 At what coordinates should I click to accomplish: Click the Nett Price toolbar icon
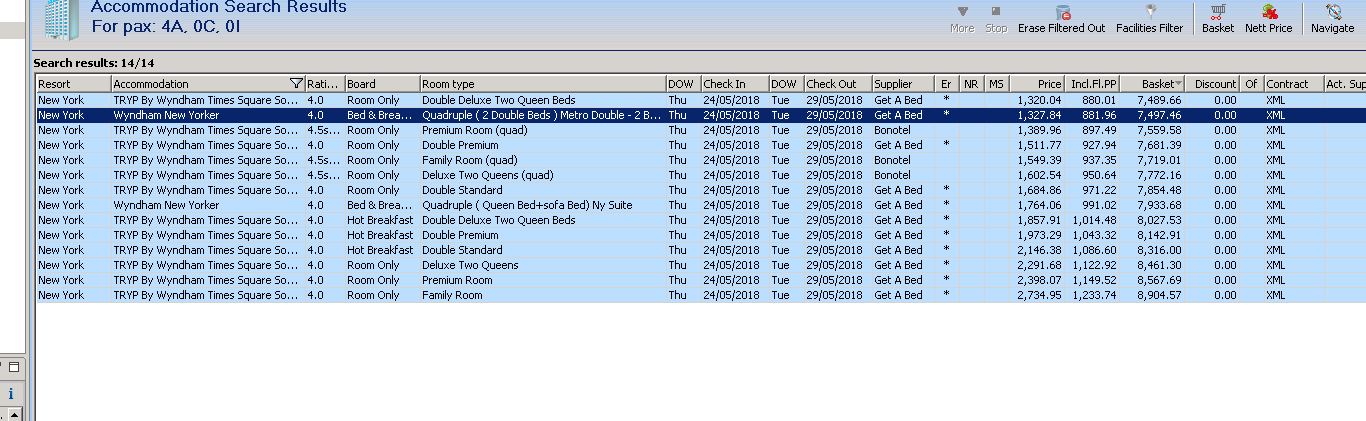[x=1269, y=12]
